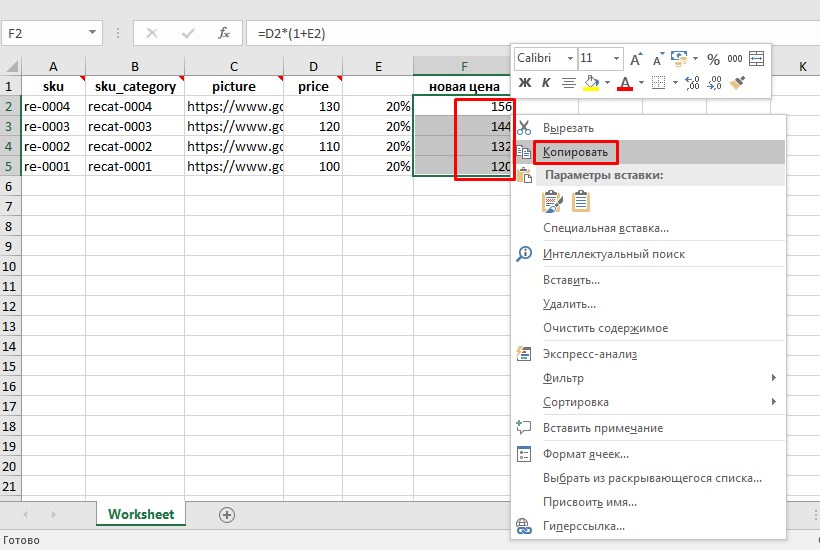Switch to the Worksheet sheet tab

141,514
